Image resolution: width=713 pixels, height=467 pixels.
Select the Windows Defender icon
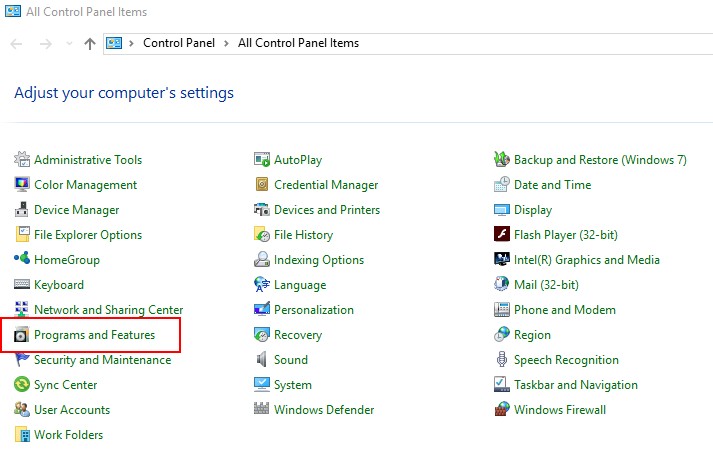pos(261,409)
